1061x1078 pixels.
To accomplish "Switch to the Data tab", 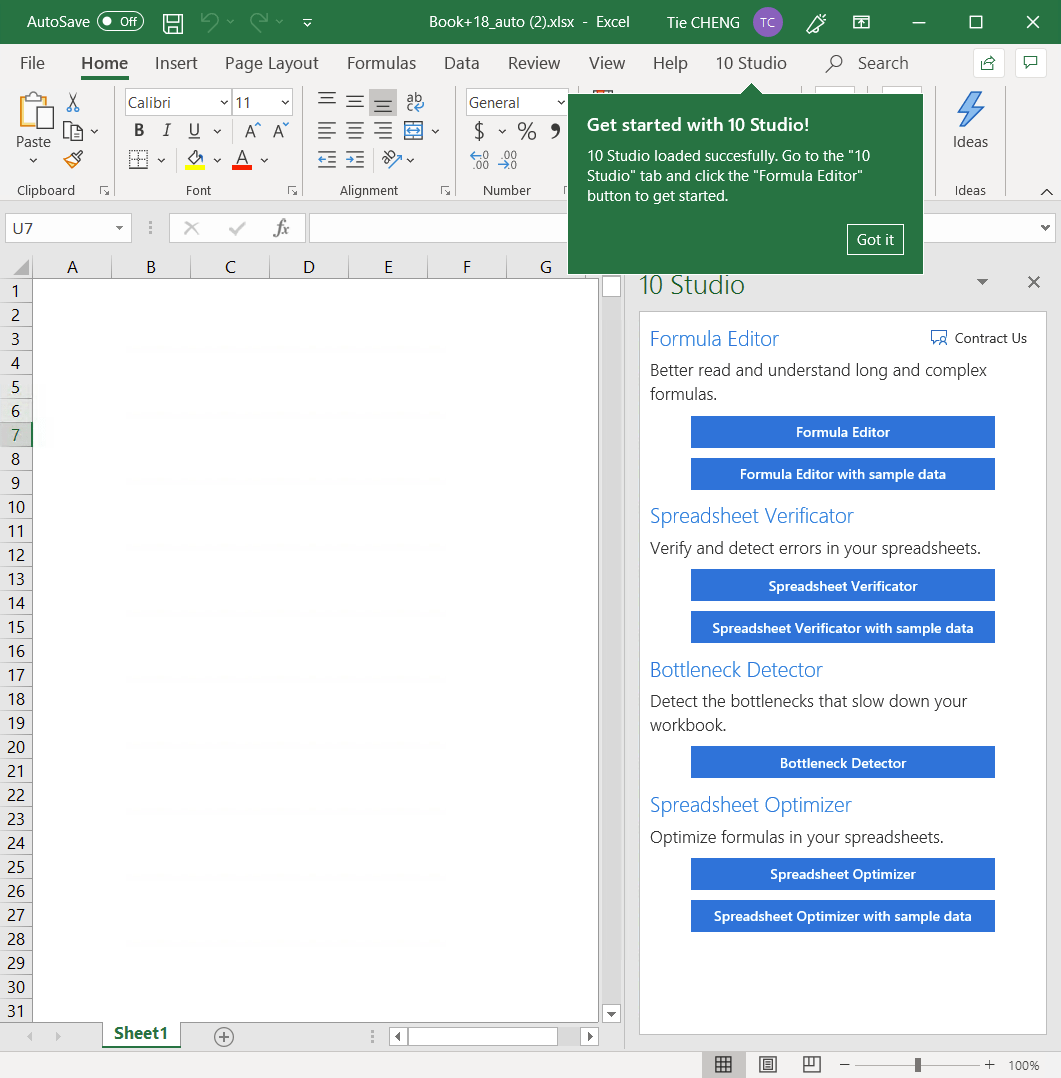I will click(x=461, y=63).
